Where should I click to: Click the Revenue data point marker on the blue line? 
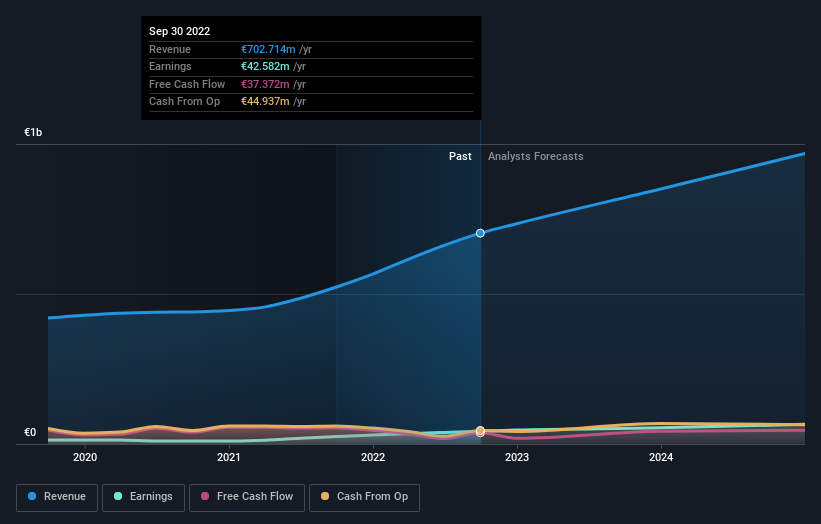(x=480, y=233)
